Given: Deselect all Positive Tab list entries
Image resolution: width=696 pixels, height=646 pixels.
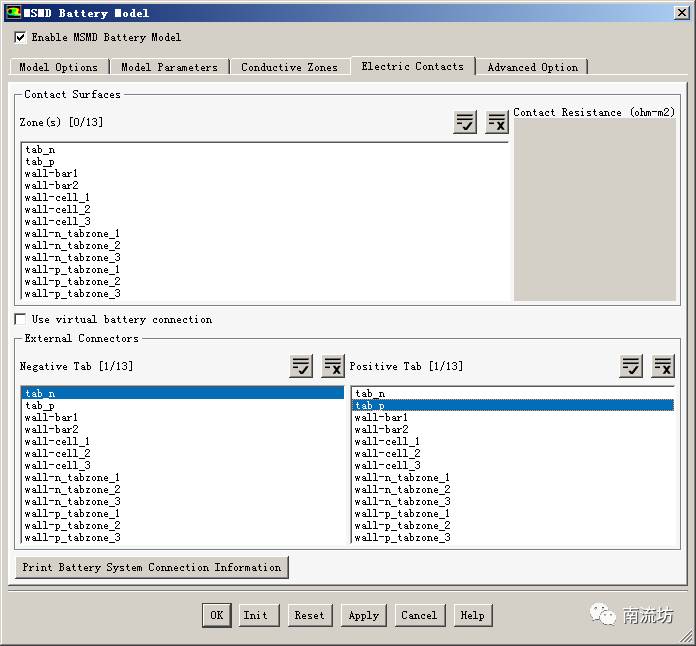Looking at the screenshot, I should pyautogui.click(x=663, y=366).
